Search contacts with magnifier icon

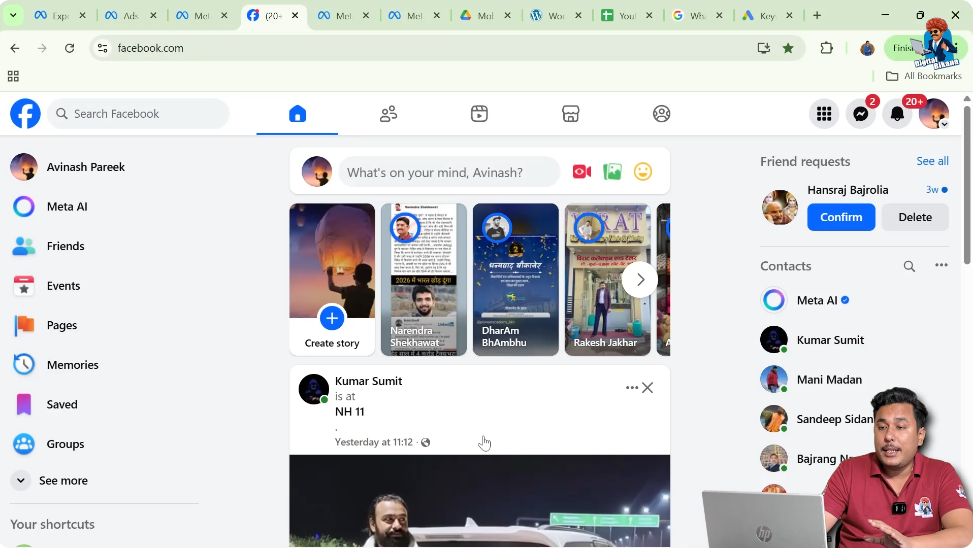[909, 266]
